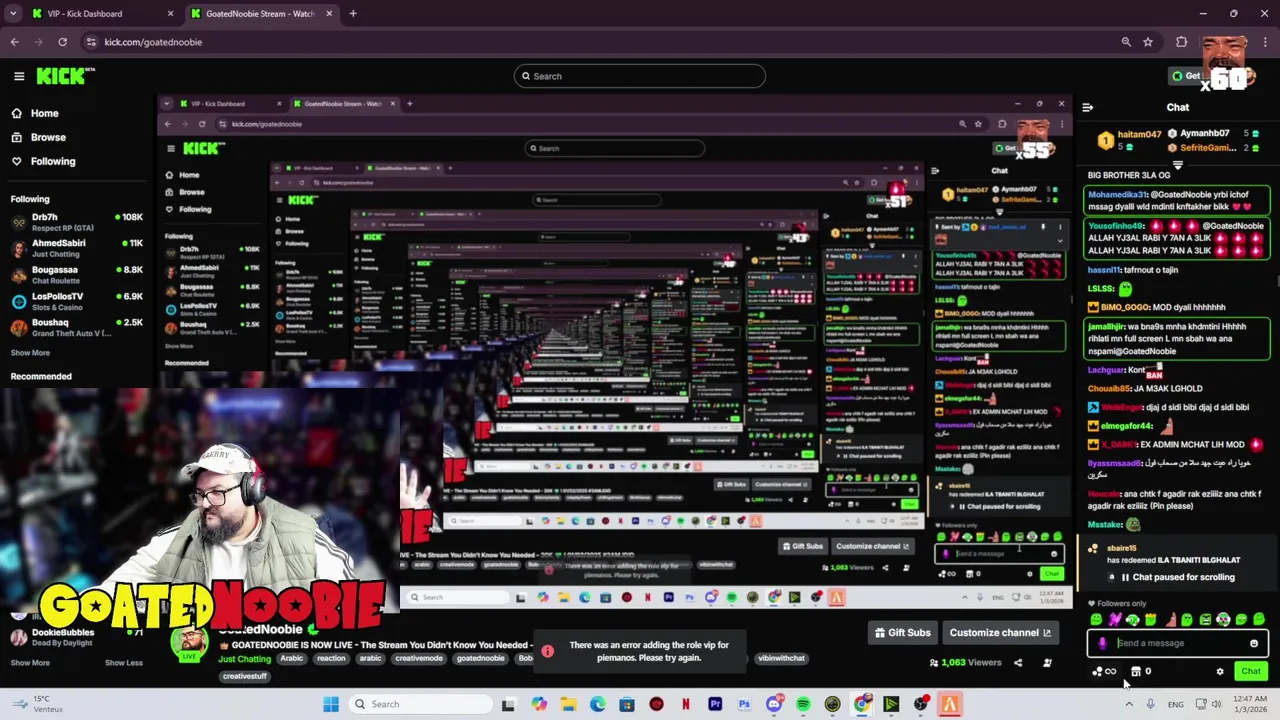Share the stream icon
This screenshot has height=720, width=1280.
(x=1018, y=663)
